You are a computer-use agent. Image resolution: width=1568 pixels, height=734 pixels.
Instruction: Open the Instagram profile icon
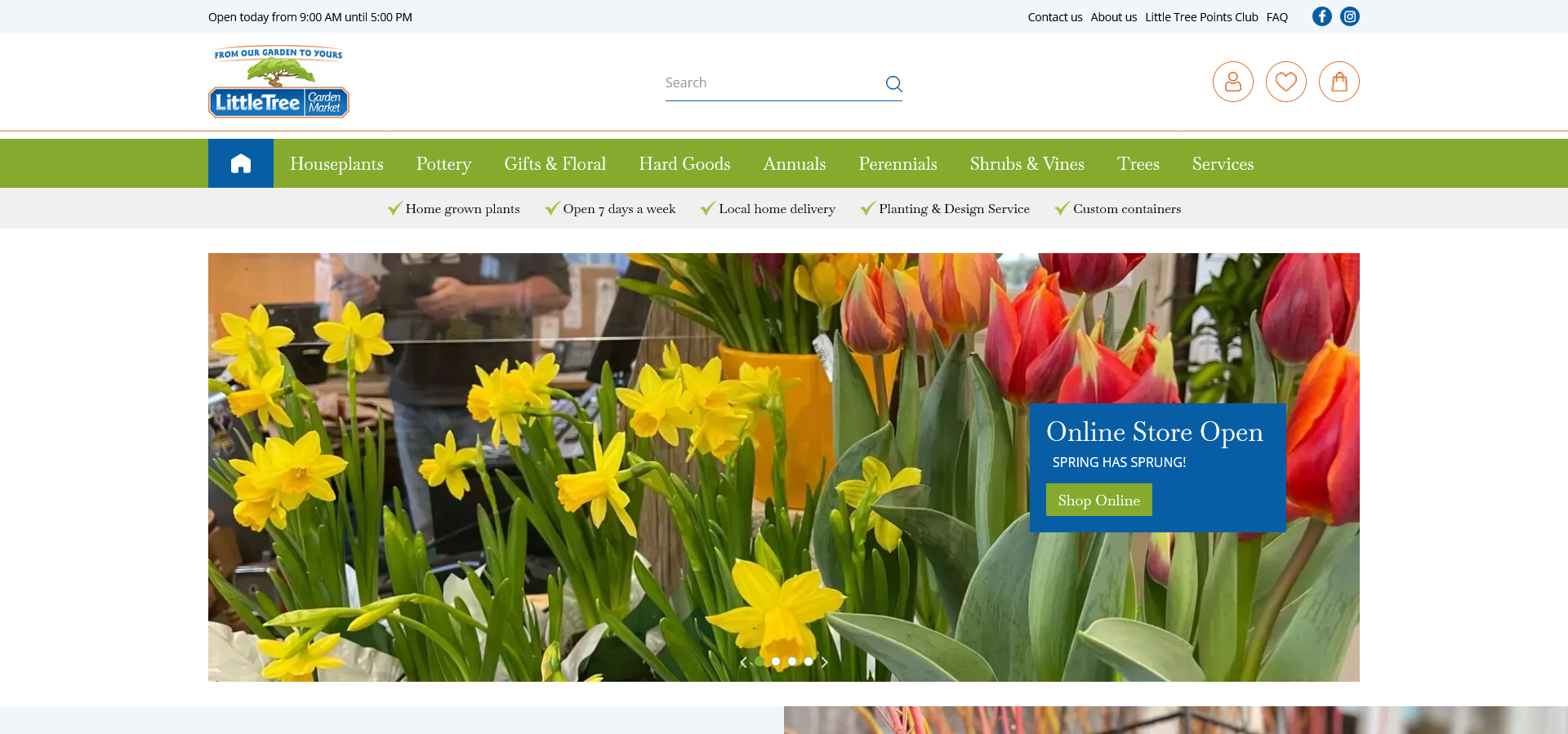(x=1350, y=16)
